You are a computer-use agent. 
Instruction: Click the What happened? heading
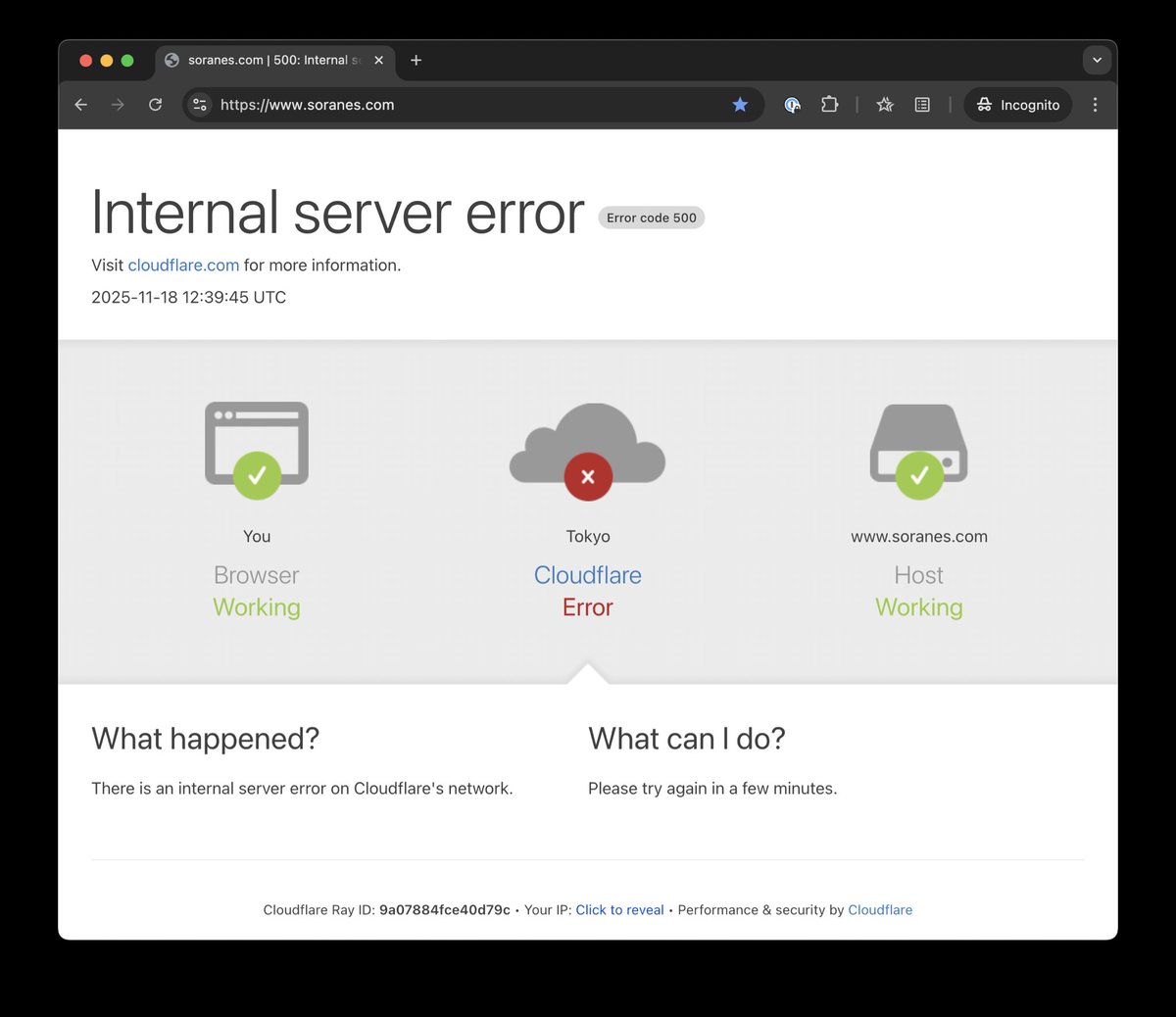[206, 739]
